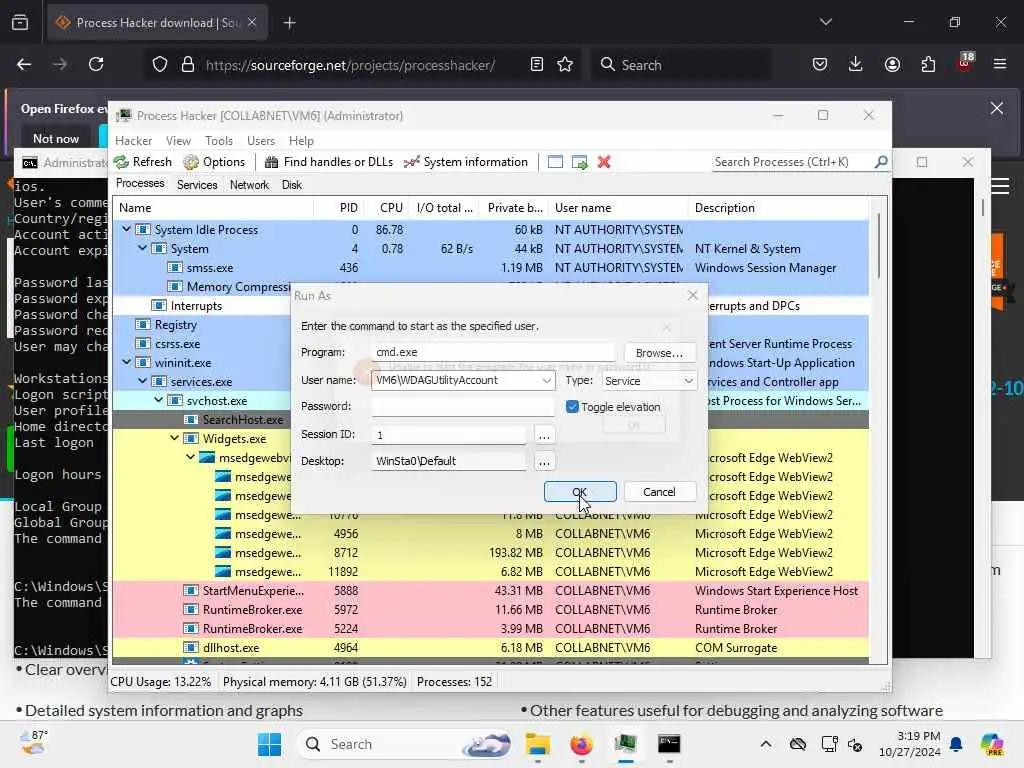Click the tracking protection shield icon
Image resolution: width=1024 pixels, height=768 pixels.
[160, 65]
